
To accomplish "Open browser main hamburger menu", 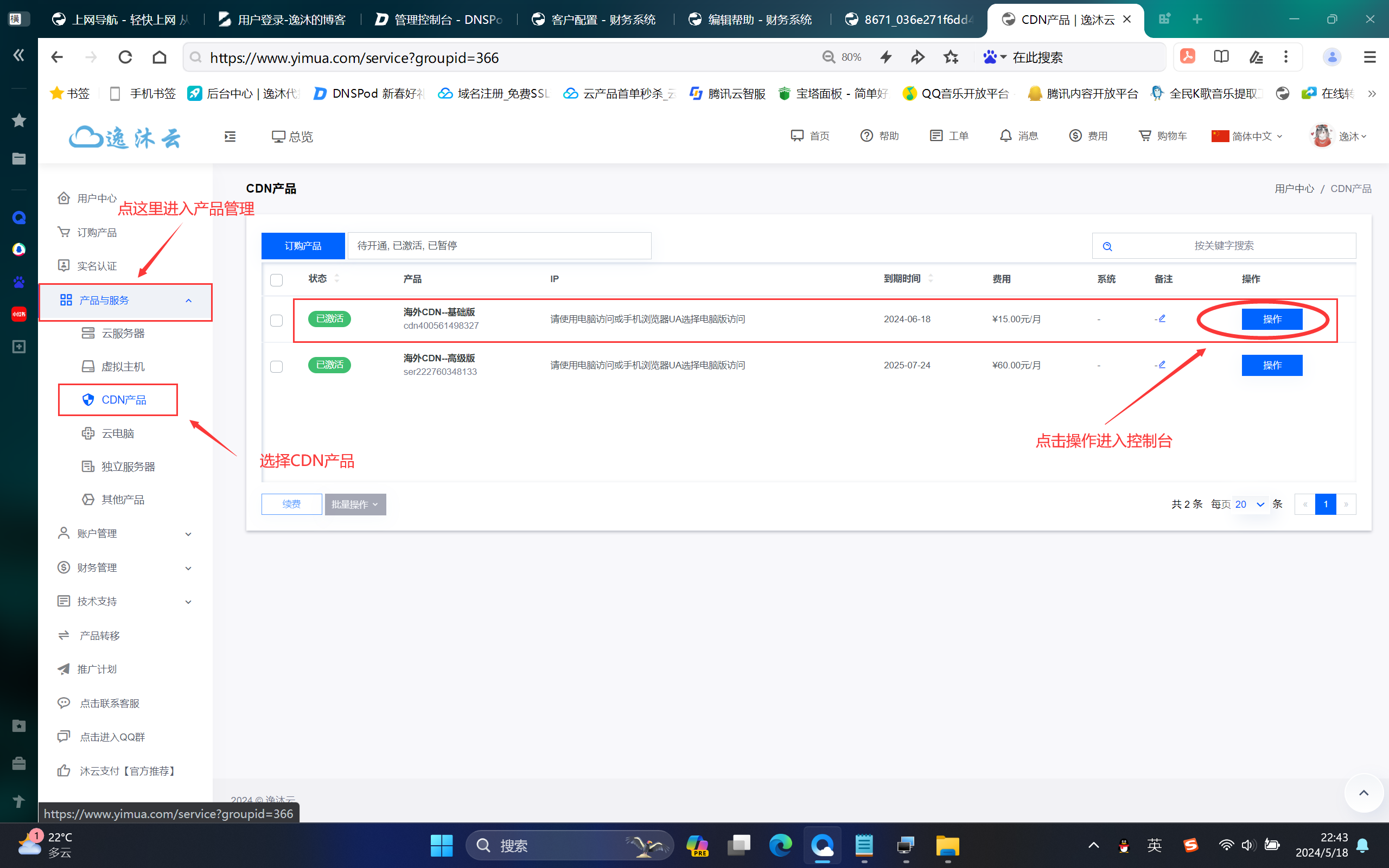I will click(x=1369, y=57).
